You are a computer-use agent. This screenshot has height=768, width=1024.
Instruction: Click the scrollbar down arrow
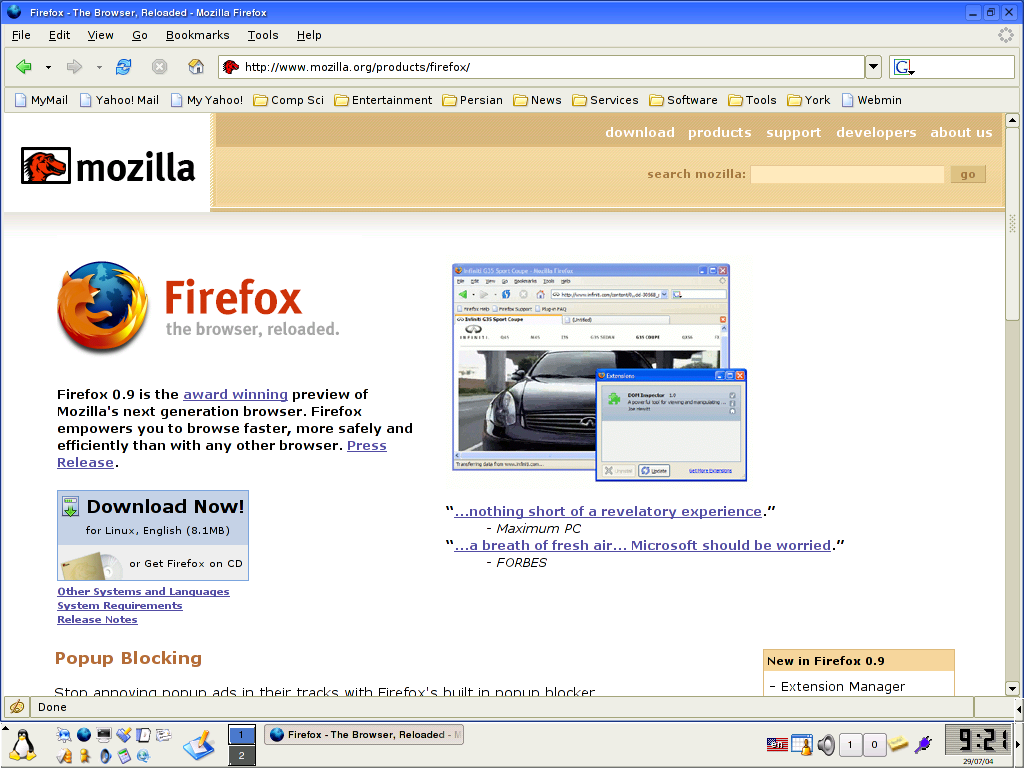(1013, 687)
